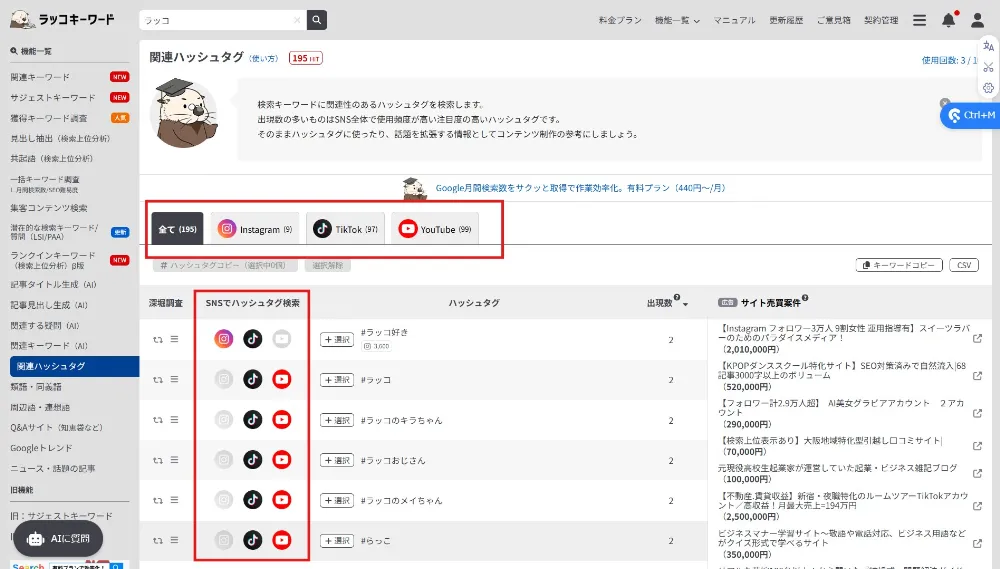Open external link for 2,010,000円 listing
This screenshot has width=1000, height=569.
[977, 339]
